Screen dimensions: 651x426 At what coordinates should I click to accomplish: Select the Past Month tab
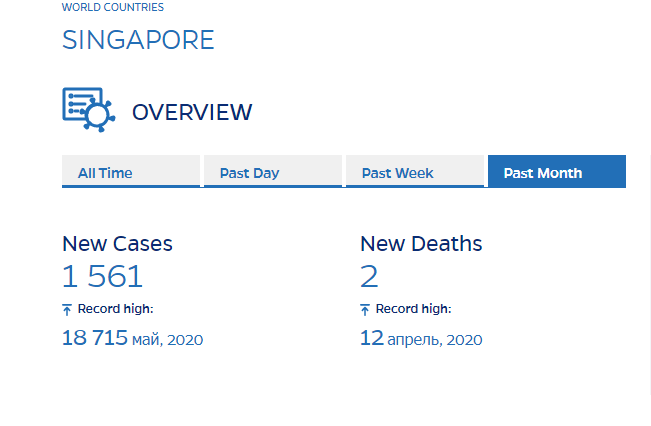[x=557, y=171]
